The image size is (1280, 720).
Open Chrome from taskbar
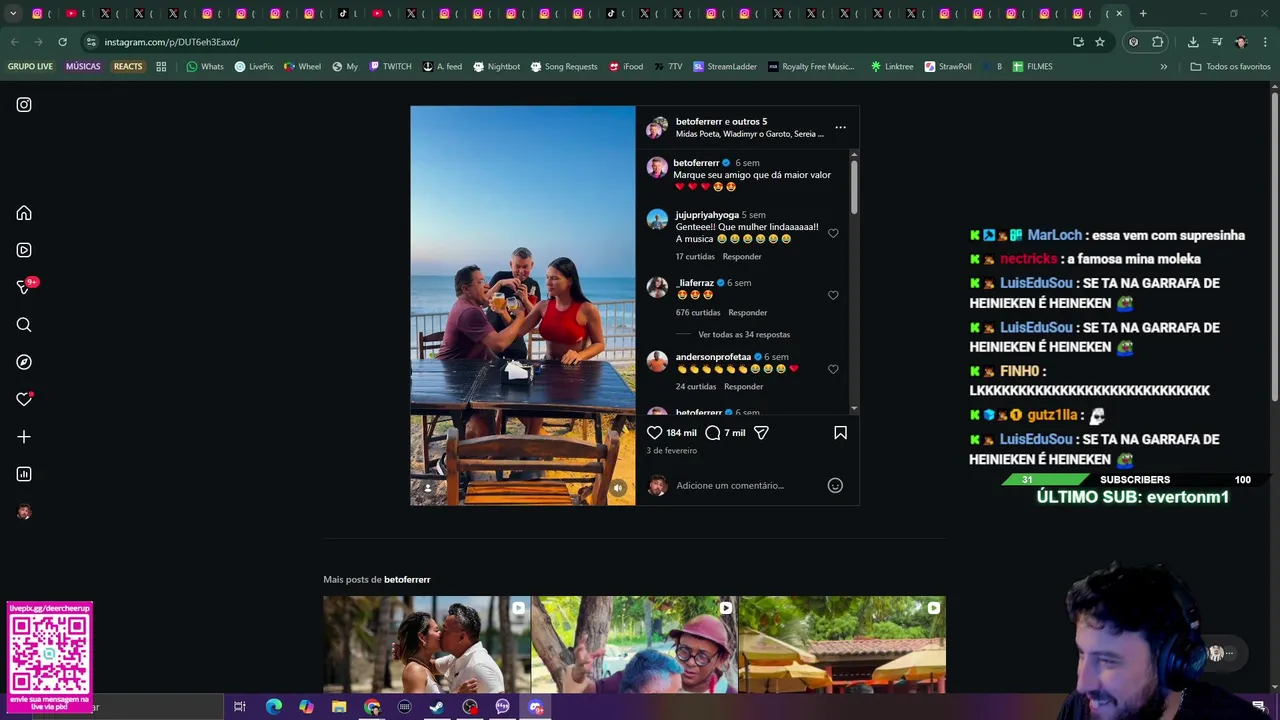point(372,707)
